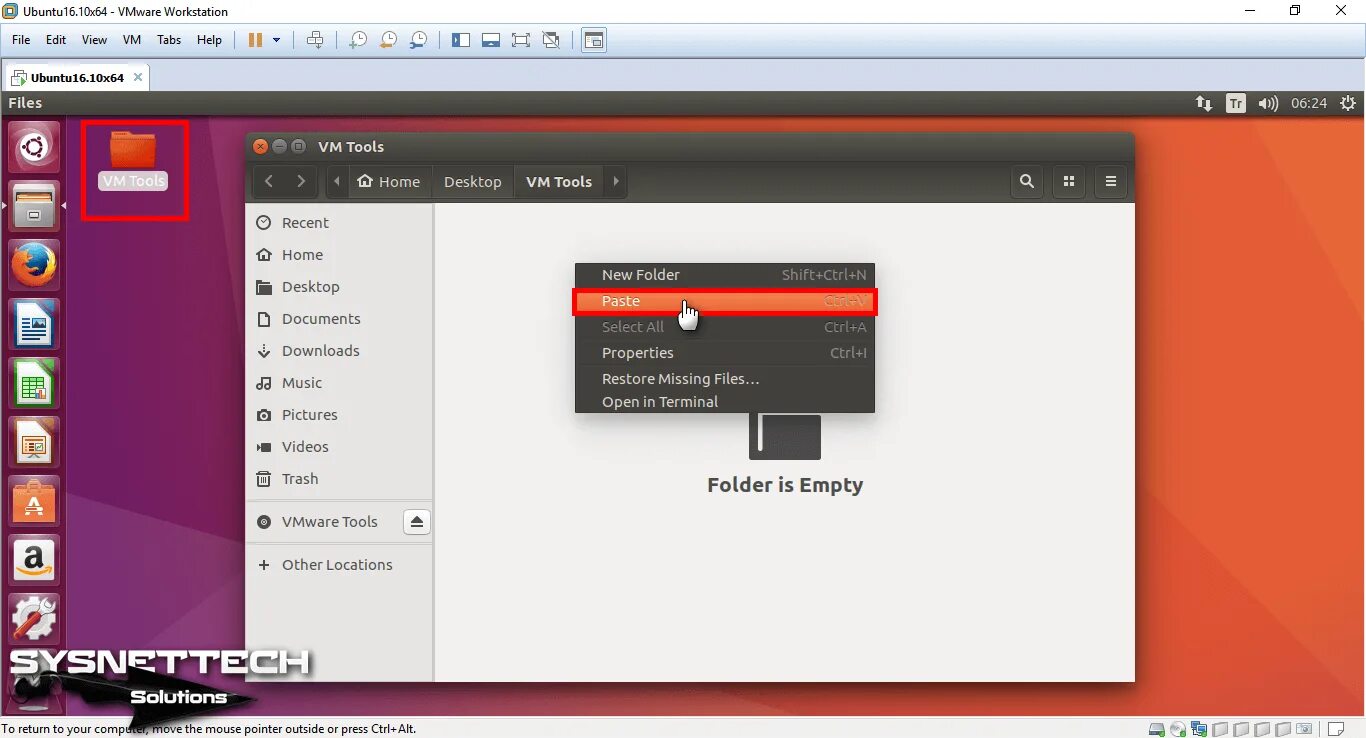
Task: Close the Ubuntu16.10x64 tab
Action: (x=138, y=77)
